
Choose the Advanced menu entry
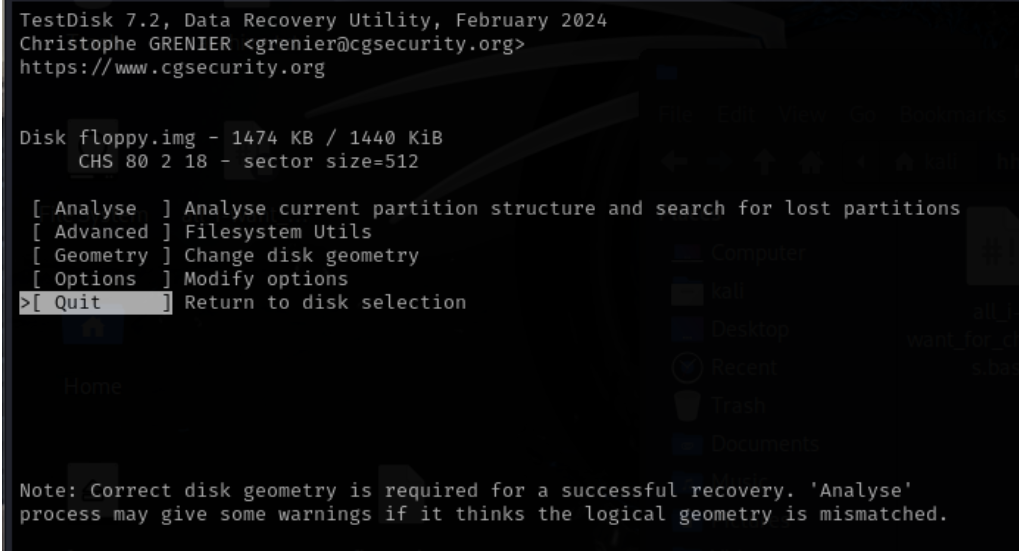[102, 232]
